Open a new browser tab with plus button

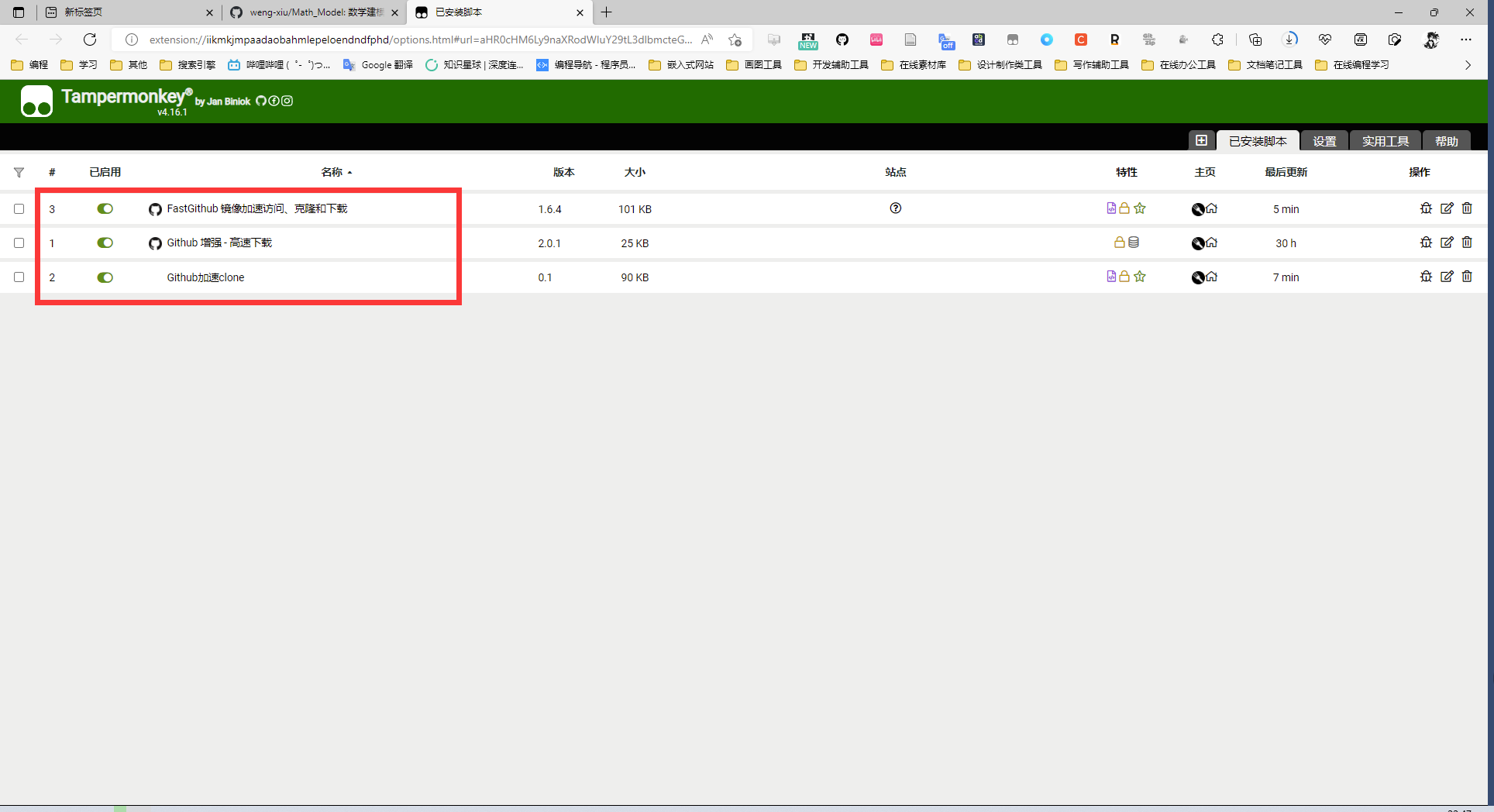(606, 12)
